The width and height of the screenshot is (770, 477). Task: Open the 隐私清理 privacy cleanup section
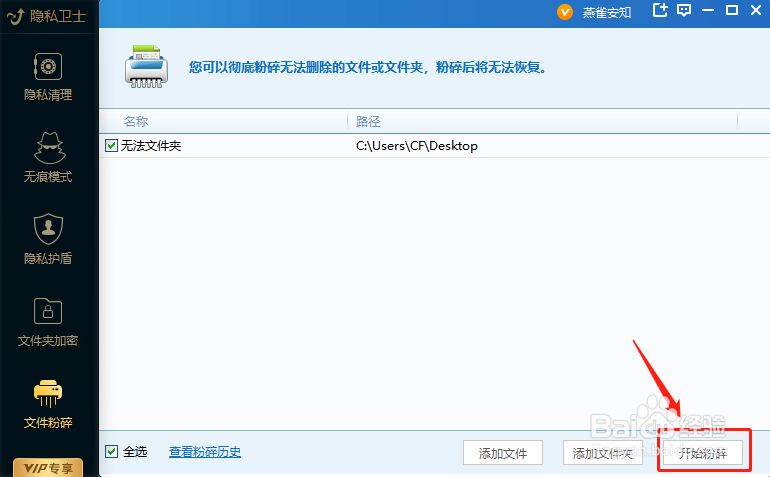tap(48, 77)
